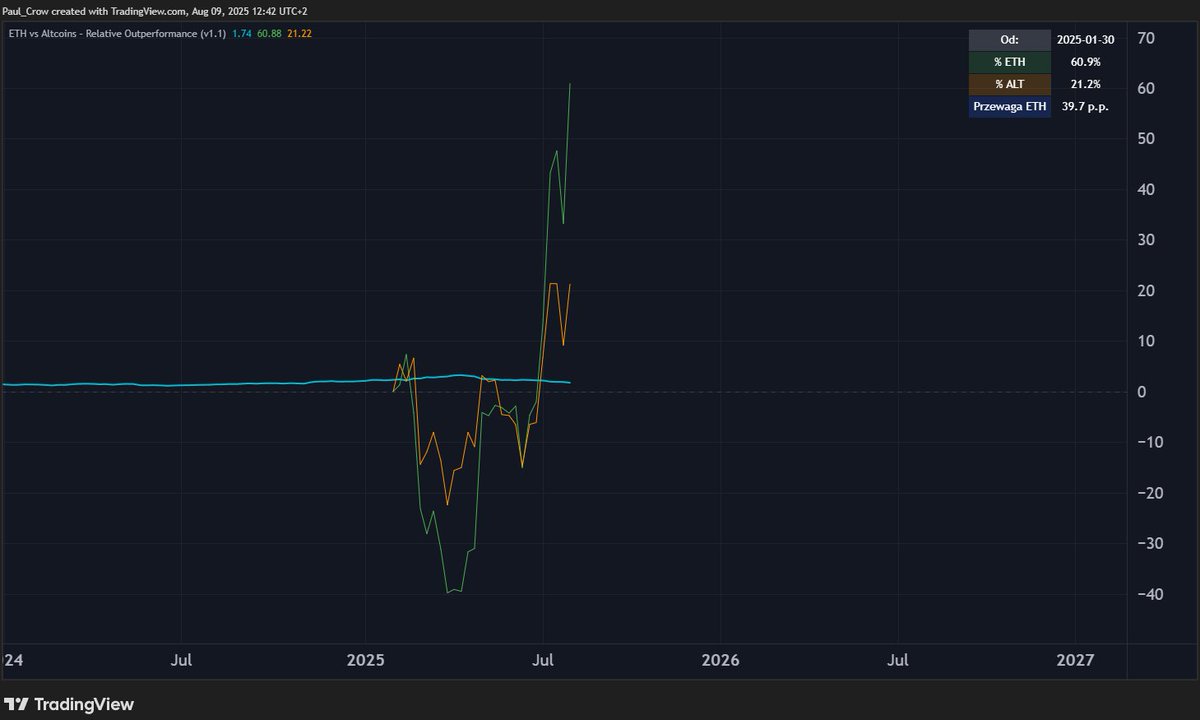This screenshot has height=720, width=1200.
Task: Click the blue value 1.74 in legend
Action: (242, 33)
